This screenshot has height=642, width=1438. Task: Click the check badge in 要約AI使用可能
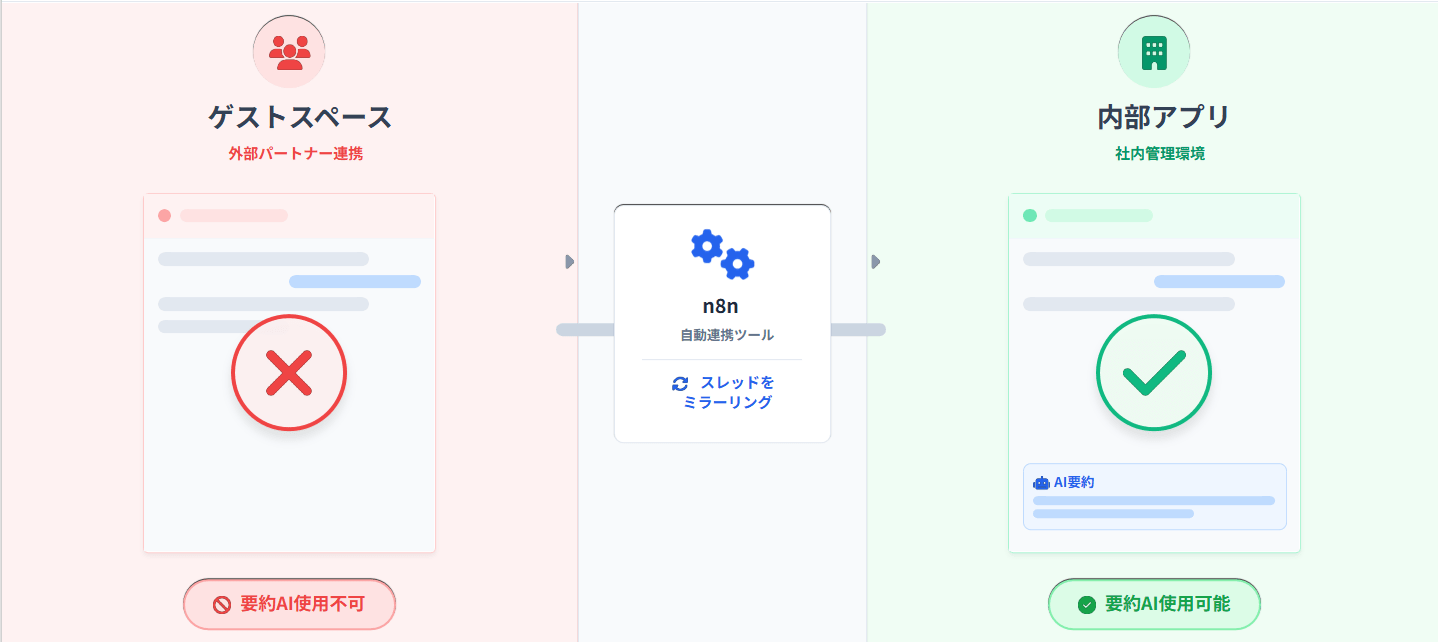point(1087,605)
